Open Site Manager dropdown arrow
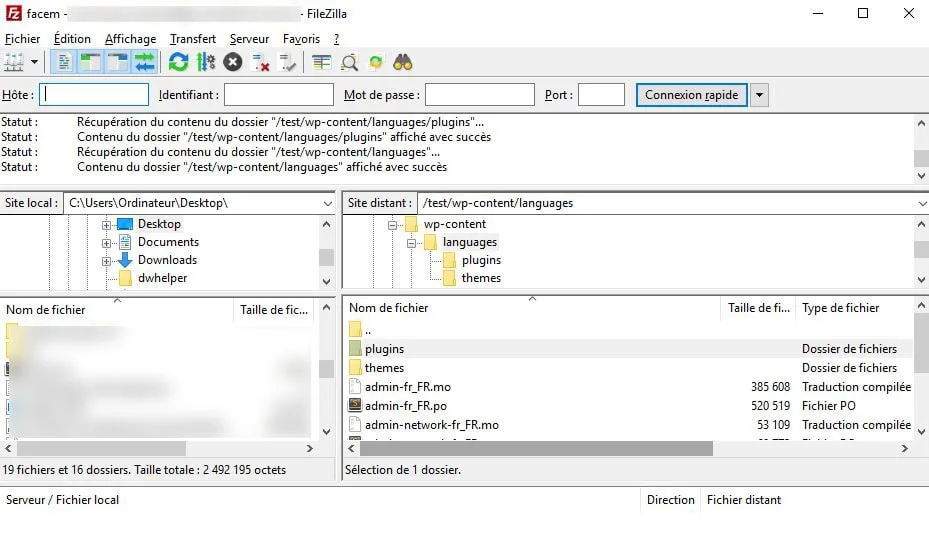929x533 pixels. click(x=34, y=62)
